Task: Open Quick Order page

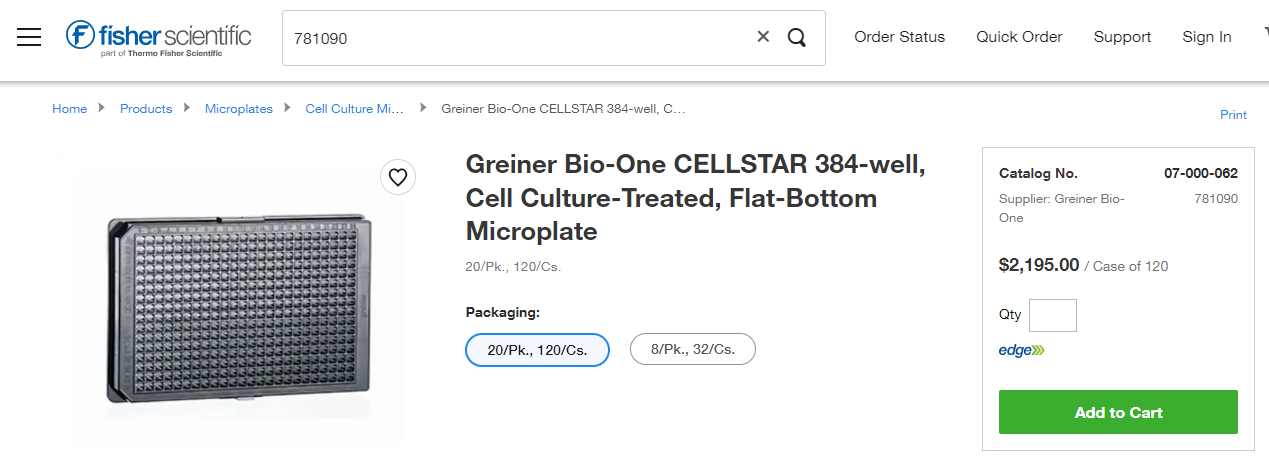Action: [x=1019, y=37]
